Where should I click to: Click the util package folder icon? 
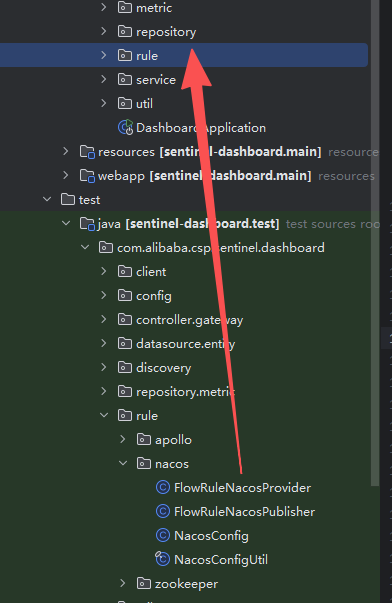125,103
